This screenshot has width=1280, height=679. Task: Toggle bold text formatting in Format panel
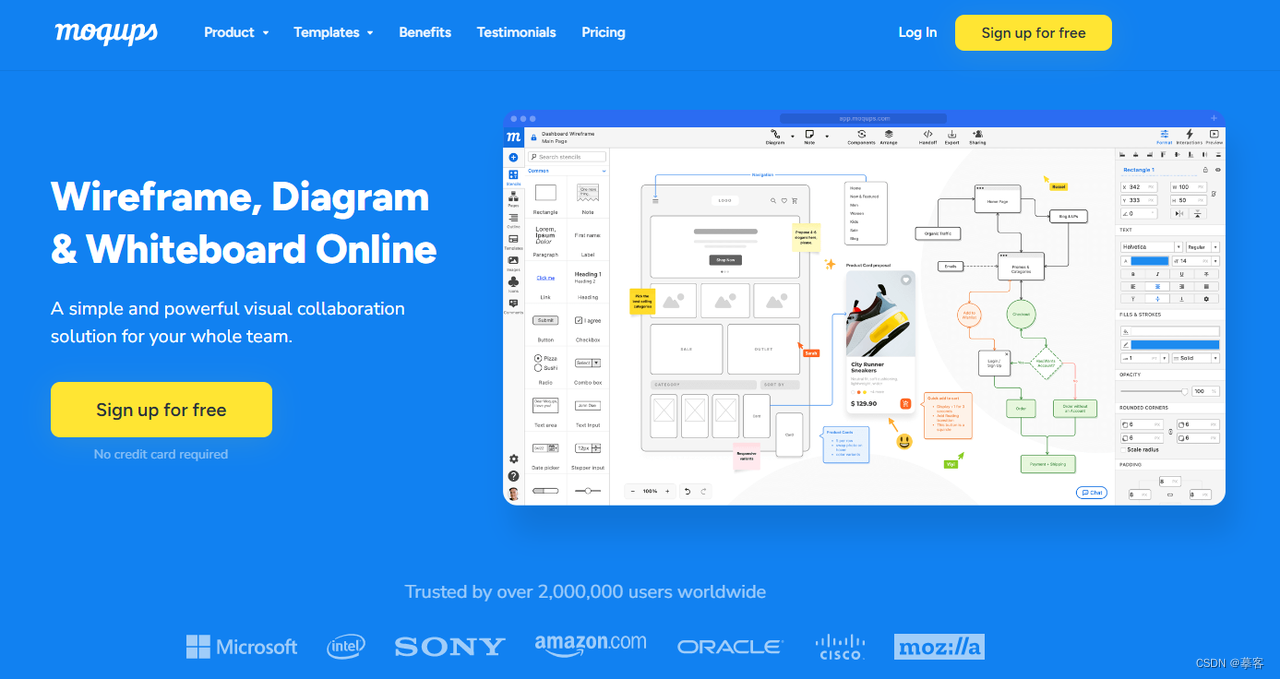tap(1132, 273)
